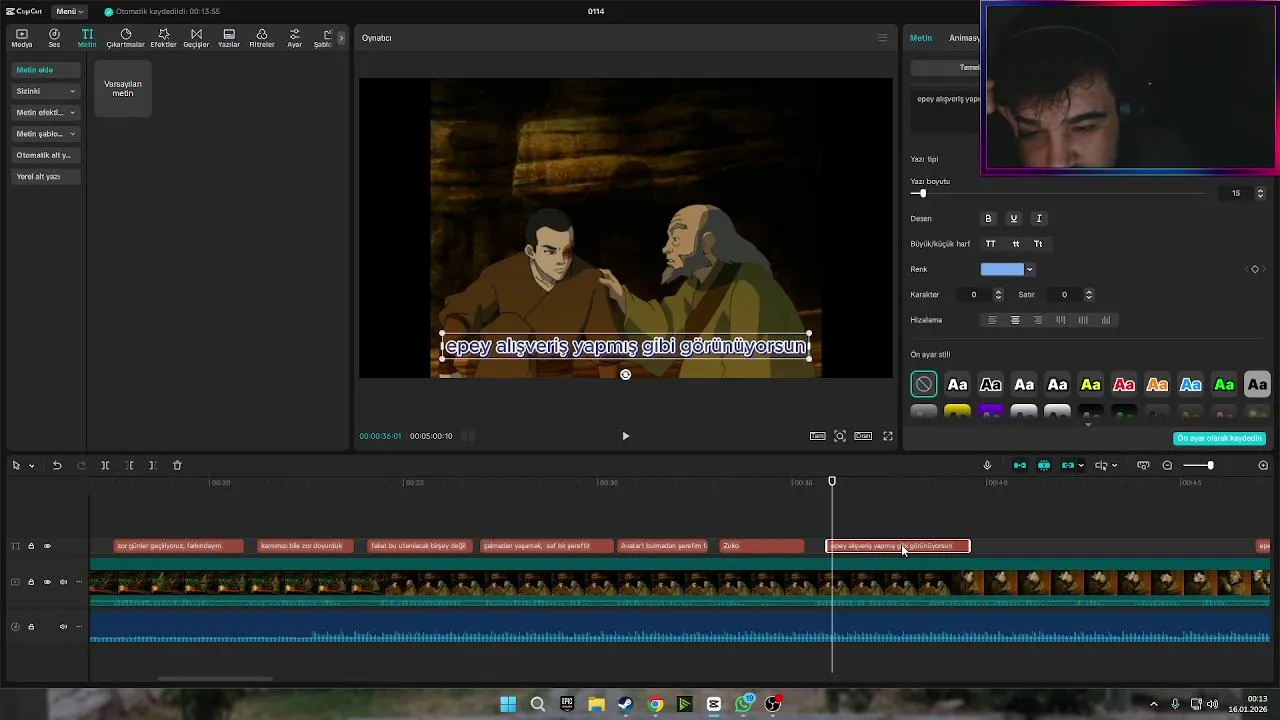1280x720 pixels.
Task: Click the Karakter spacing stepper
Action: click(x=998, y=294)
